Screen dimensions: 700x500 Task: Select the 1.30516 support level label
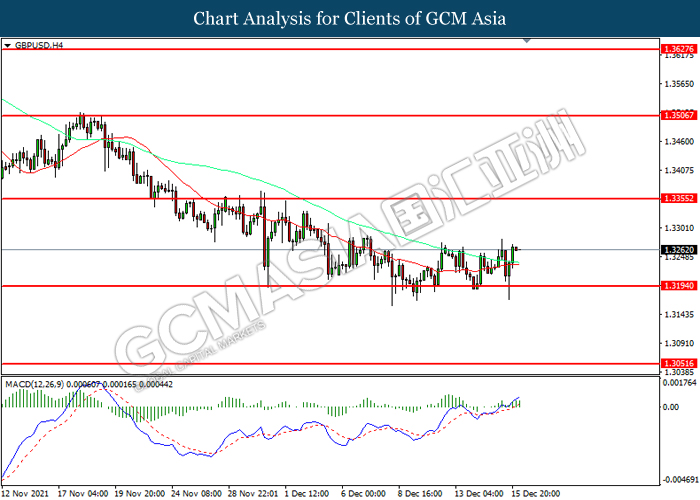pos(679,363)
